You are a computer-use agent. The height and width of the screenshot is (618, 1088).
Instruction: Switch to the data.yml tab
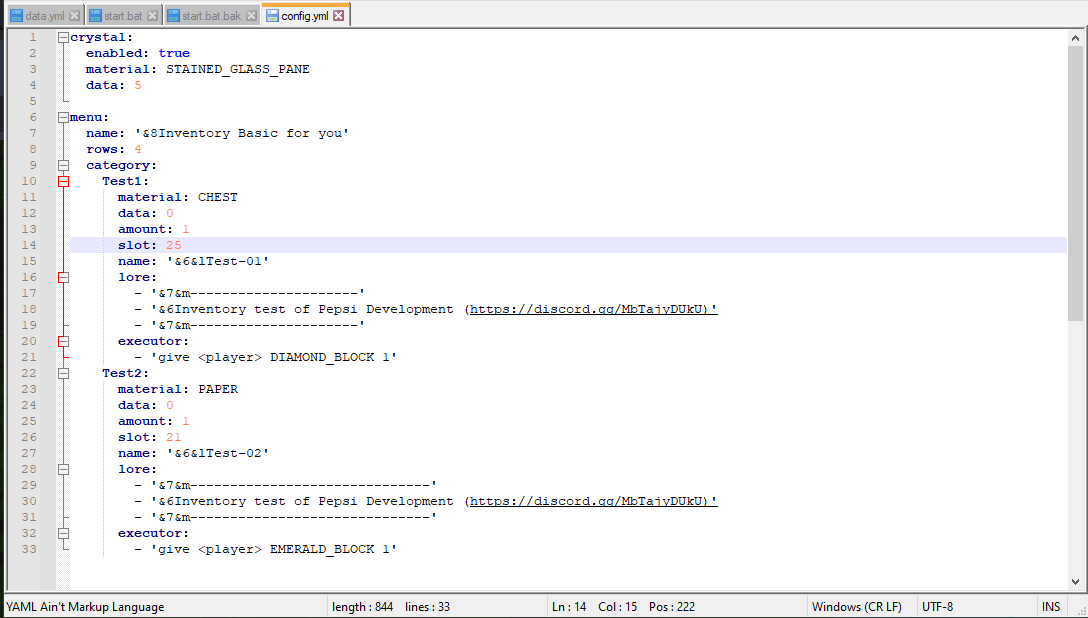pos(44,15)
